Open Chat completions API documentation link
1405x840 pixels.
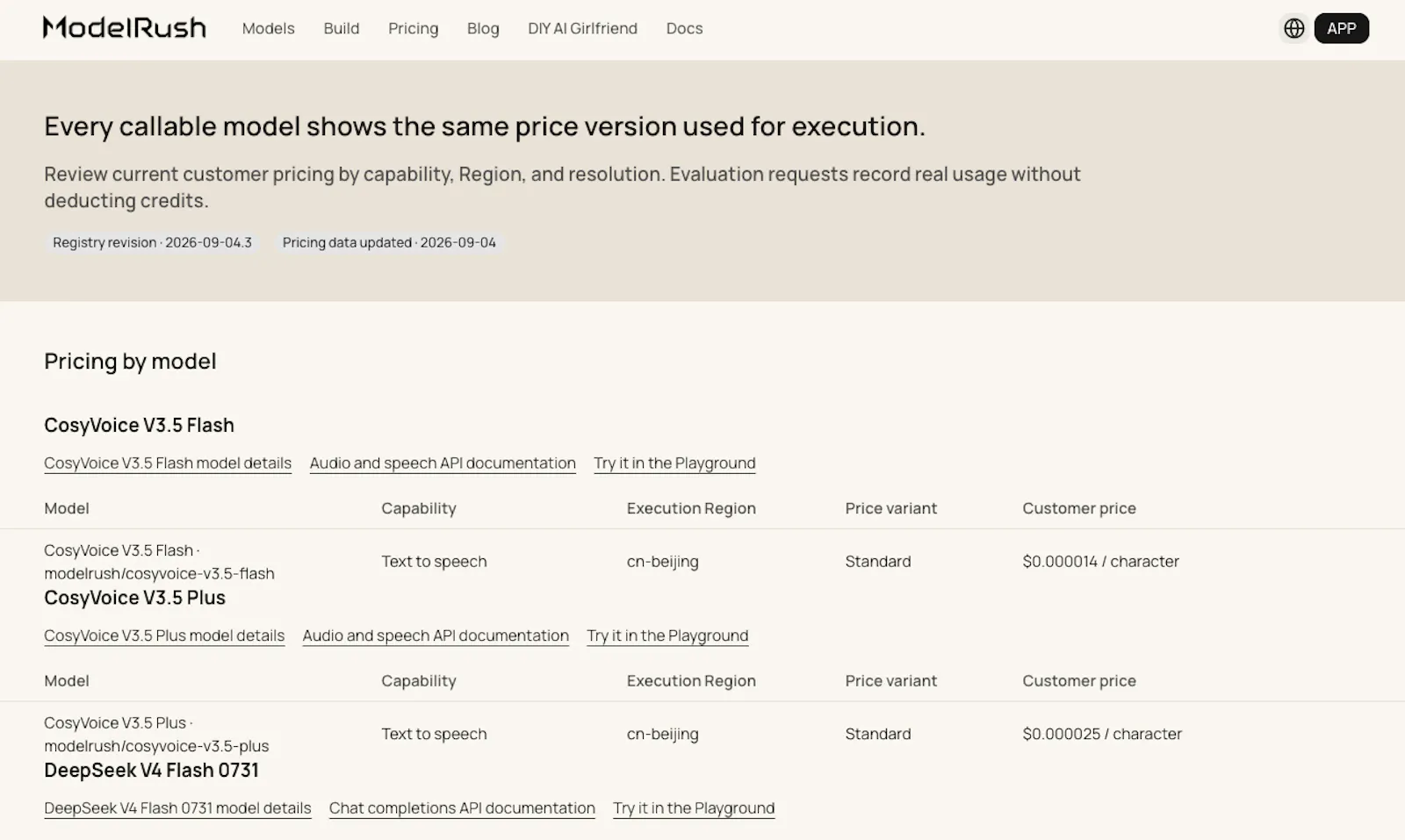[462, 808]
